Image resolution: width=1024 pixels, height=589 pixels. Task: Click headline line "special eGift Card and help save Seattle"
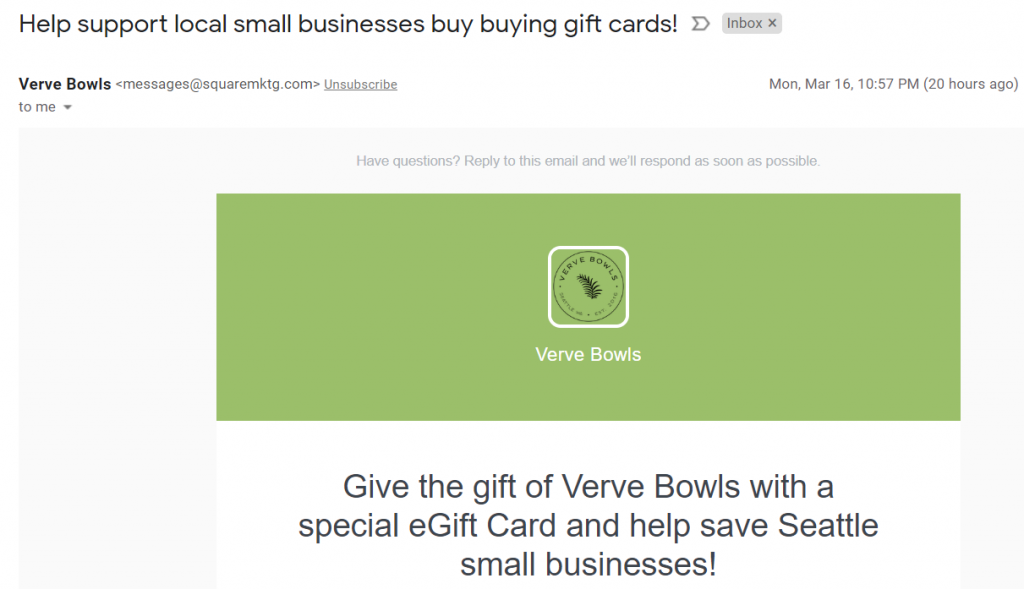(588, 525)
